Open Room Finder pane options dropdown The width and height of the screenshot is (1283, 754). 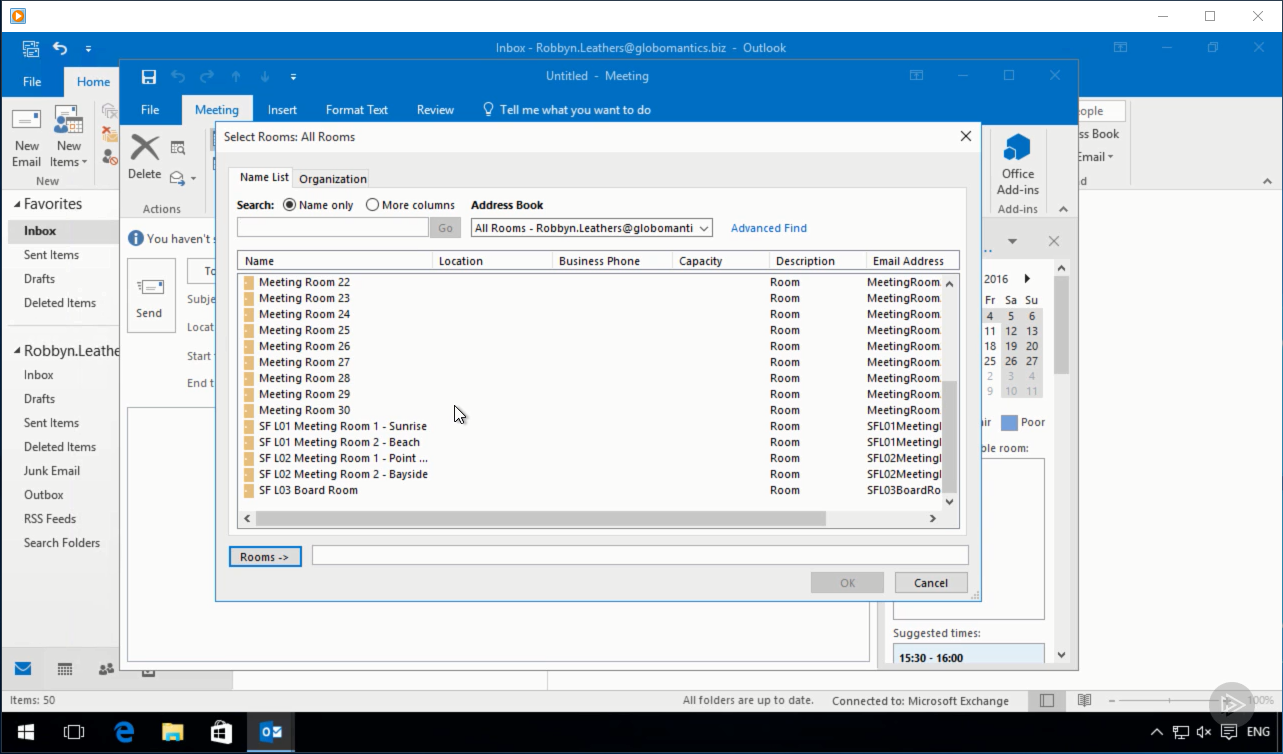click(1012, 241)
